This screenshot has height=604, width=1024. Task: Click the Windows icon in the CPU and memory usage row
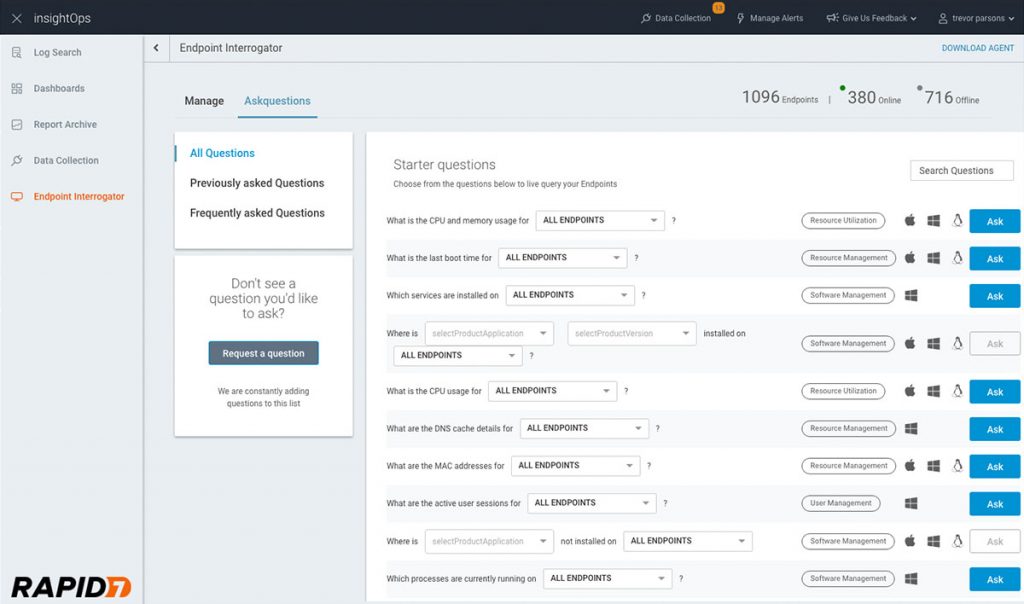pos(934,221)
